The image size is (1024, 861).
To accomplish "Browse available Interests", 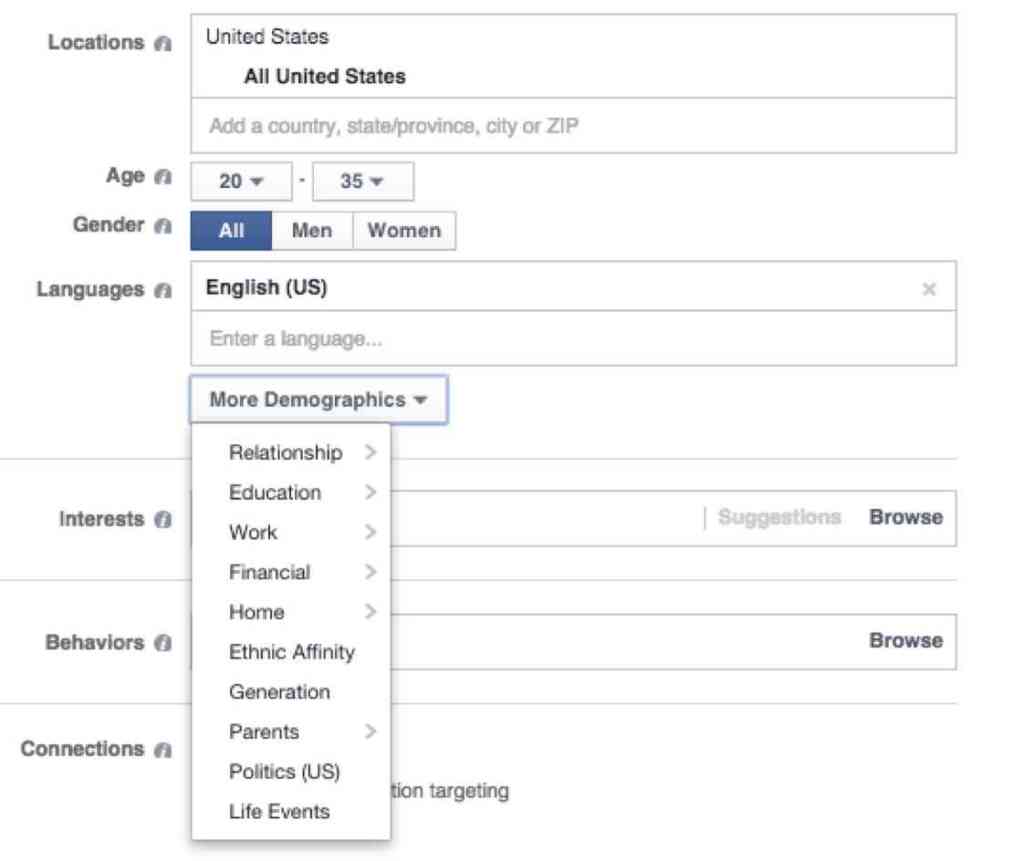I will click(905, 517).
